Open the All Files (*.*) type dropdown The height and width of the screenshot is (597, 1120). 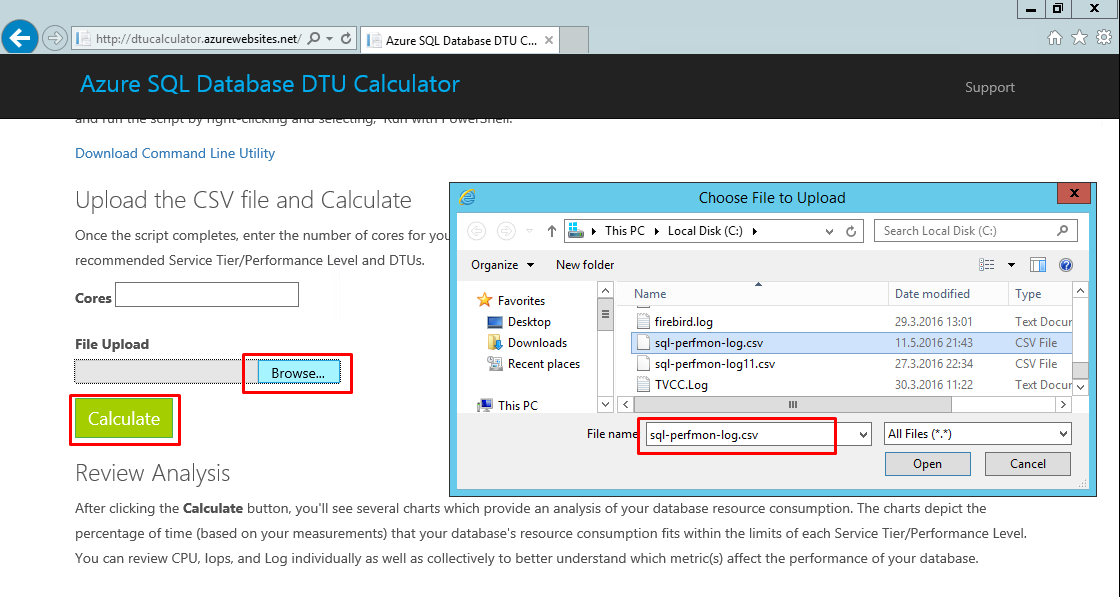click(x=977, y=433)
